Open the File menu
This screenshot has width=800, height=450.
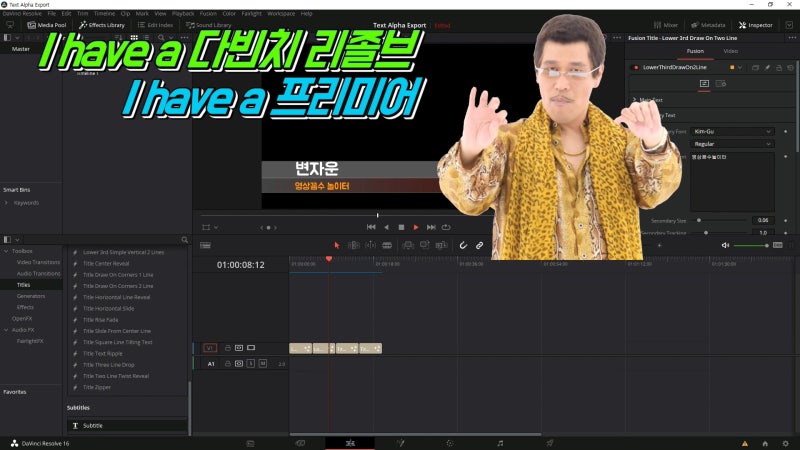tap(52, 14)
